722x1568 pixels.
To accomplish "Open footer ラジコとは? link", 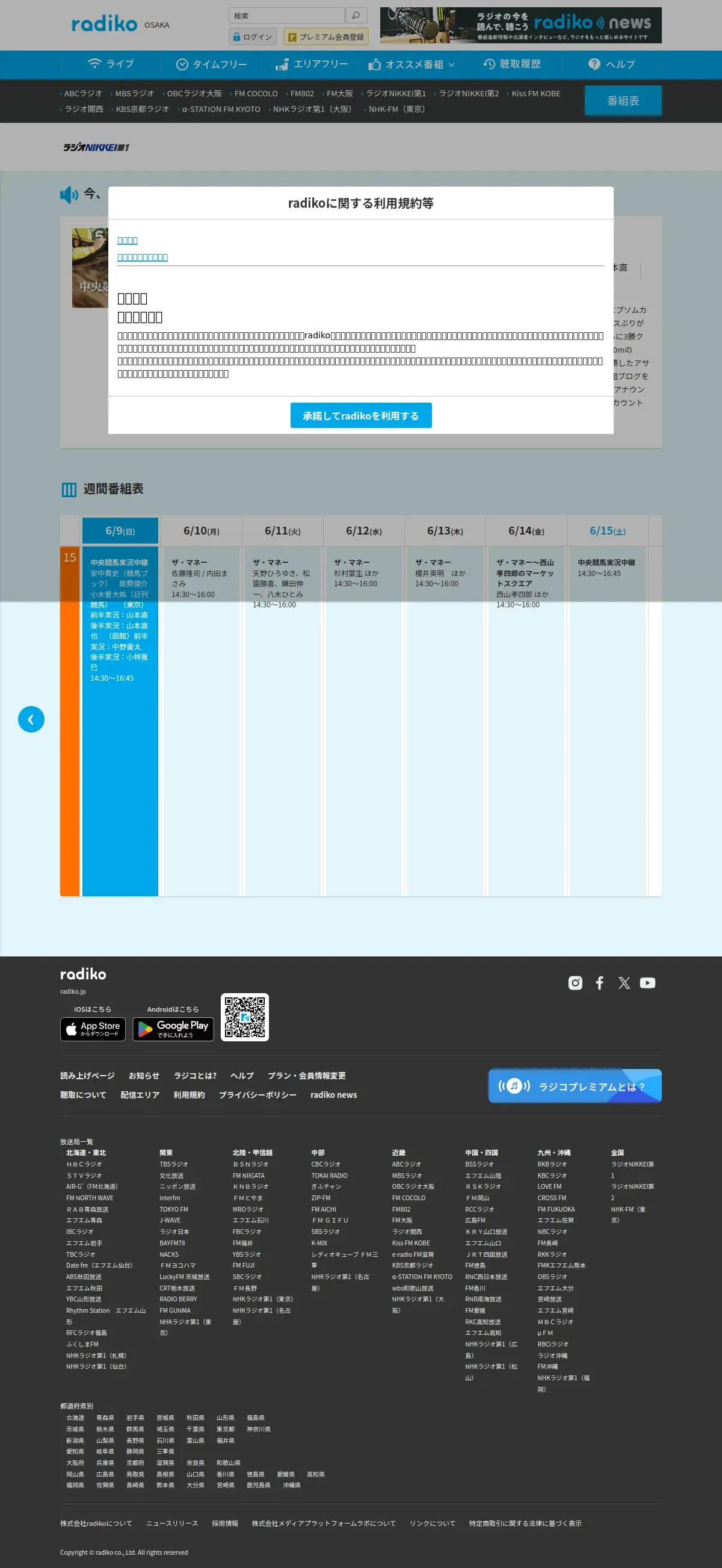I will 195,1076.
